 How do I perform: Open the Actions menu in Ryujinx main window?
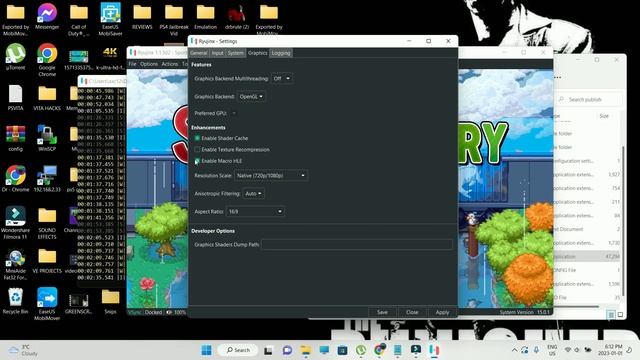pyautogui.click(x=170, y=64)
